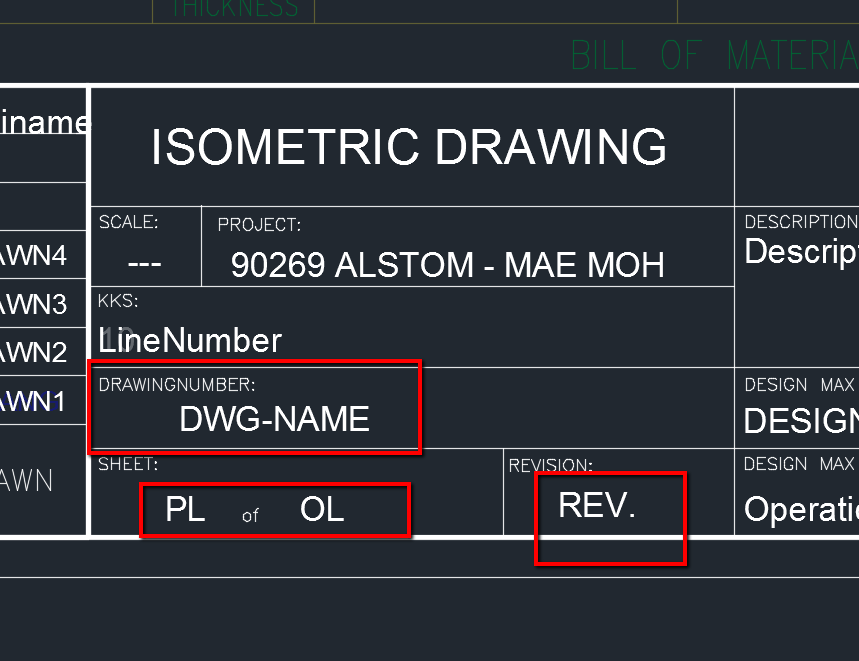Screen dimensions: 859x661
Task: Click the small 'of' text between PL and OL
Action: click(x=250, y=515)
